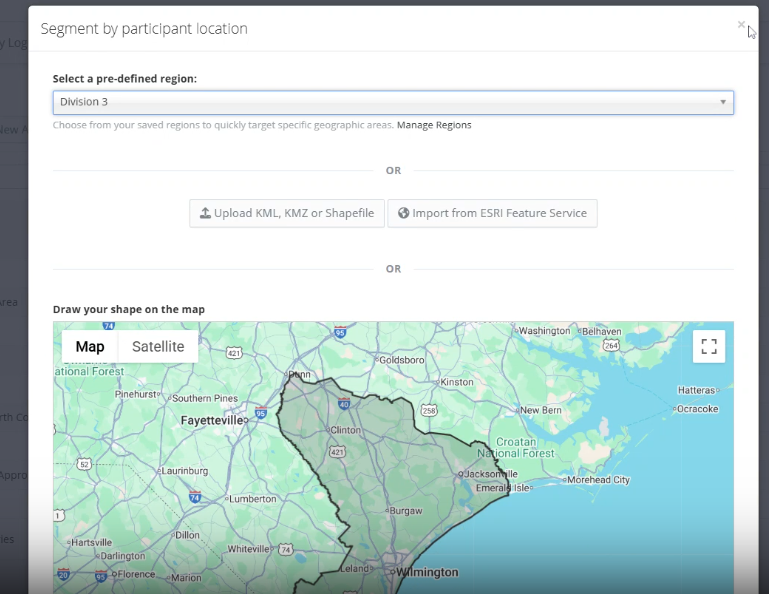Open the Manage Regions link

click(434, 125)
